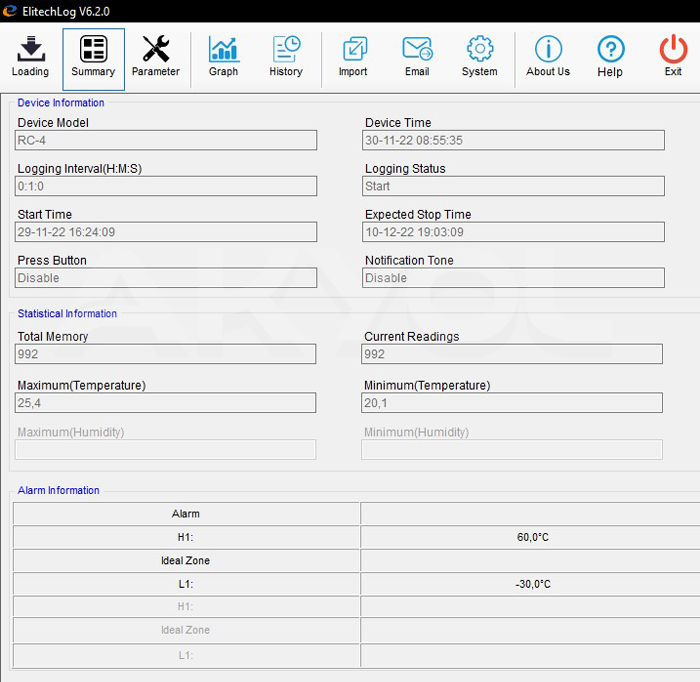This screenshot has width=700, height=682.
Task: Click the Logging Status field showing Start
Action: (x=513, y=186)
